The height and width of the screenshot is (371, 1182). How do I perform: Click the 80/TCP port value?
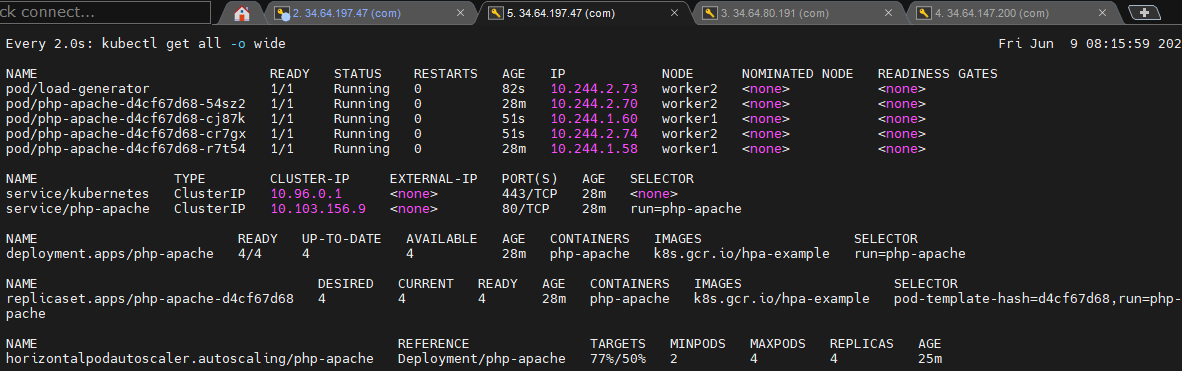click(x=525, y=209)
